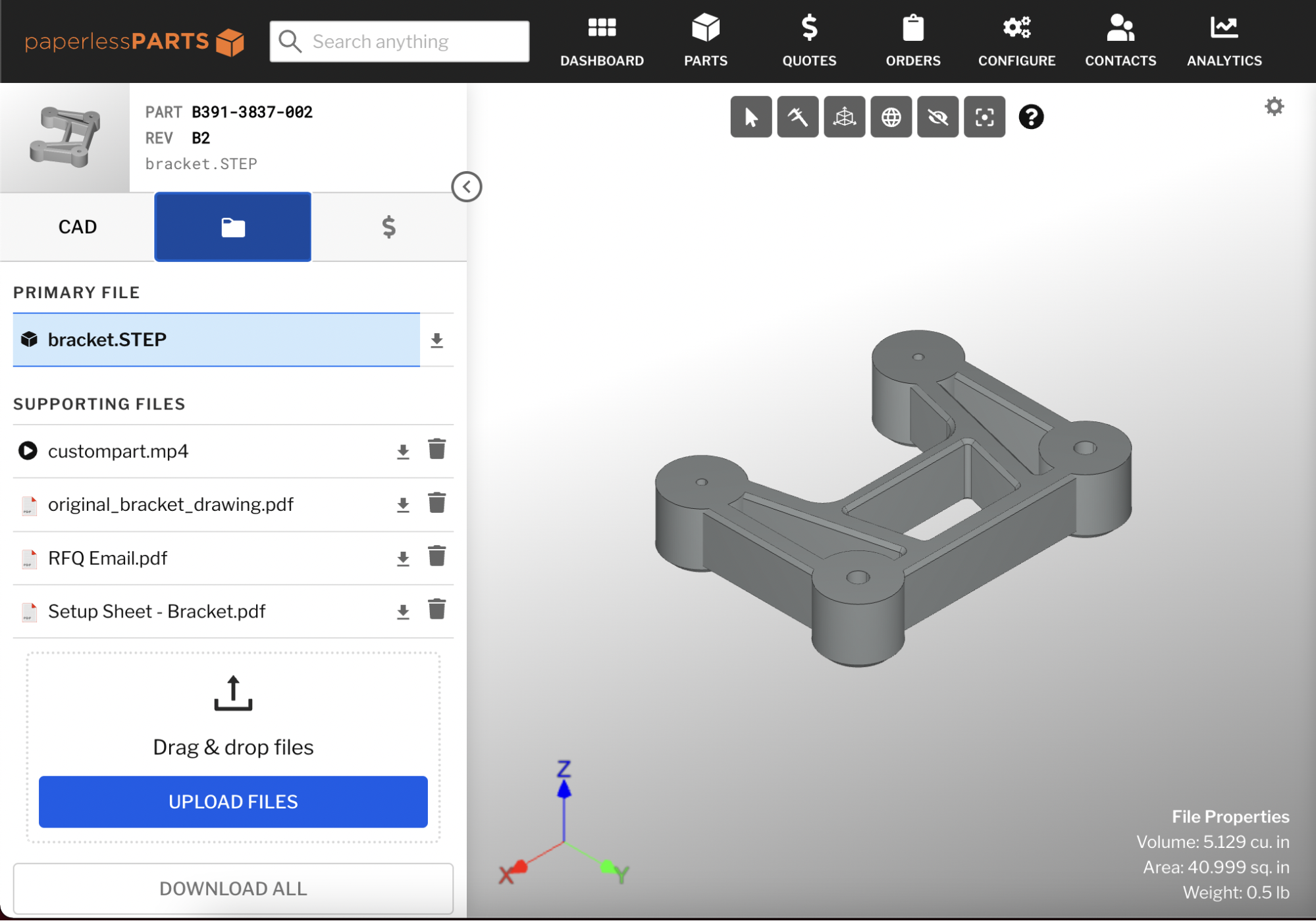
Task: Click the bracket part thumbnail image
Action: pos(65,138)
